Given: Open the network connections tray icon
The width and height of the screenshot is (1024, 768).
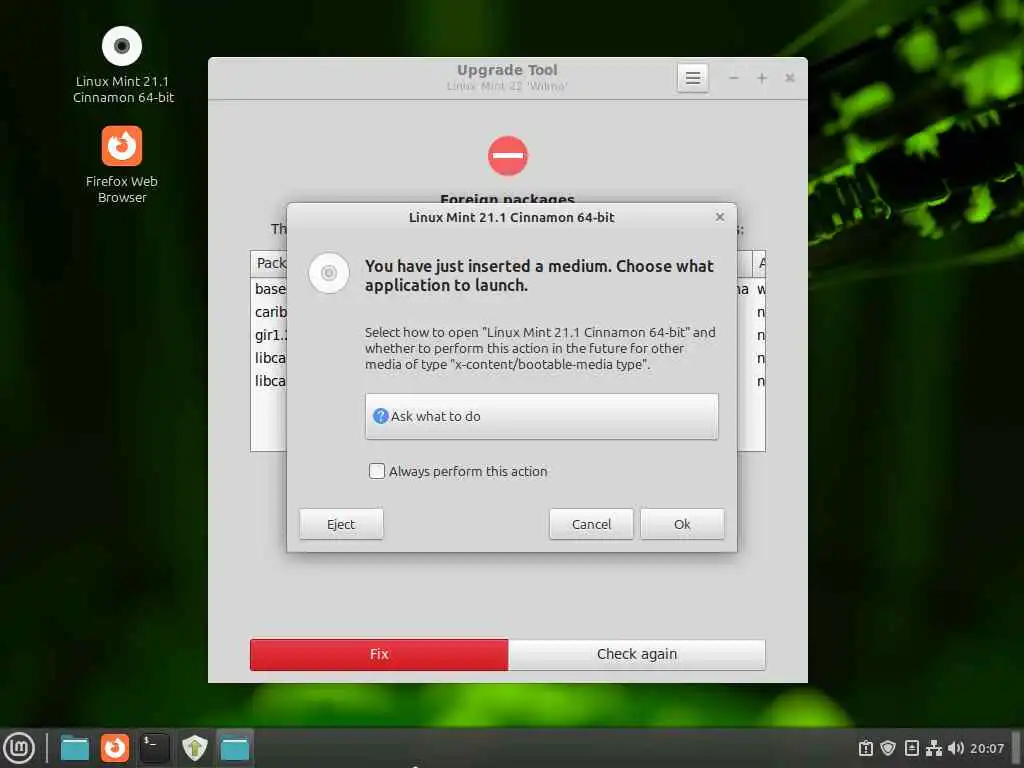Looking at the screenshot, I should pyautogui.click(x=934, y=748).
